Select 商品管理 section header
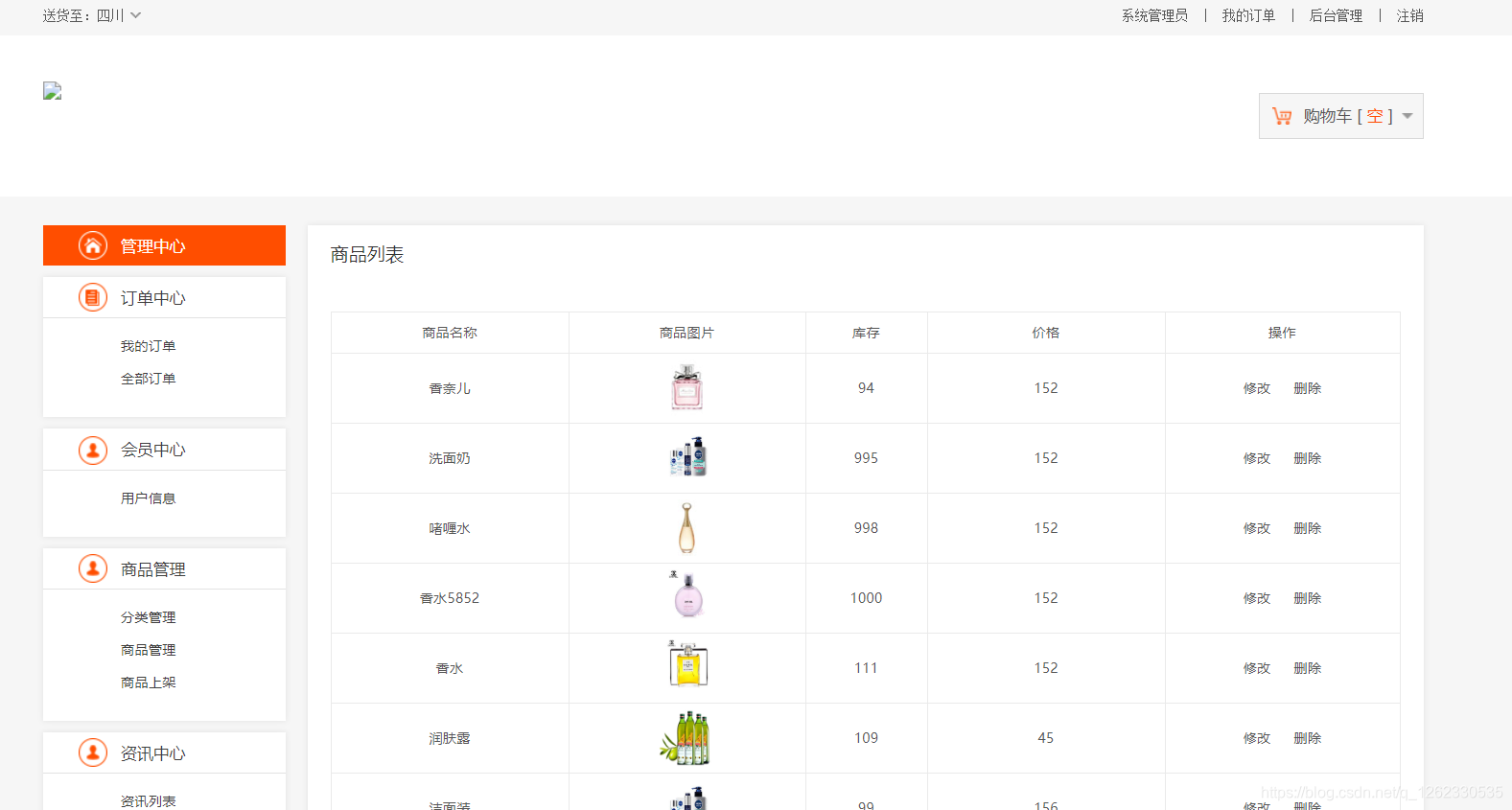This screenshot has width=1512, height=810. [164, 568]
